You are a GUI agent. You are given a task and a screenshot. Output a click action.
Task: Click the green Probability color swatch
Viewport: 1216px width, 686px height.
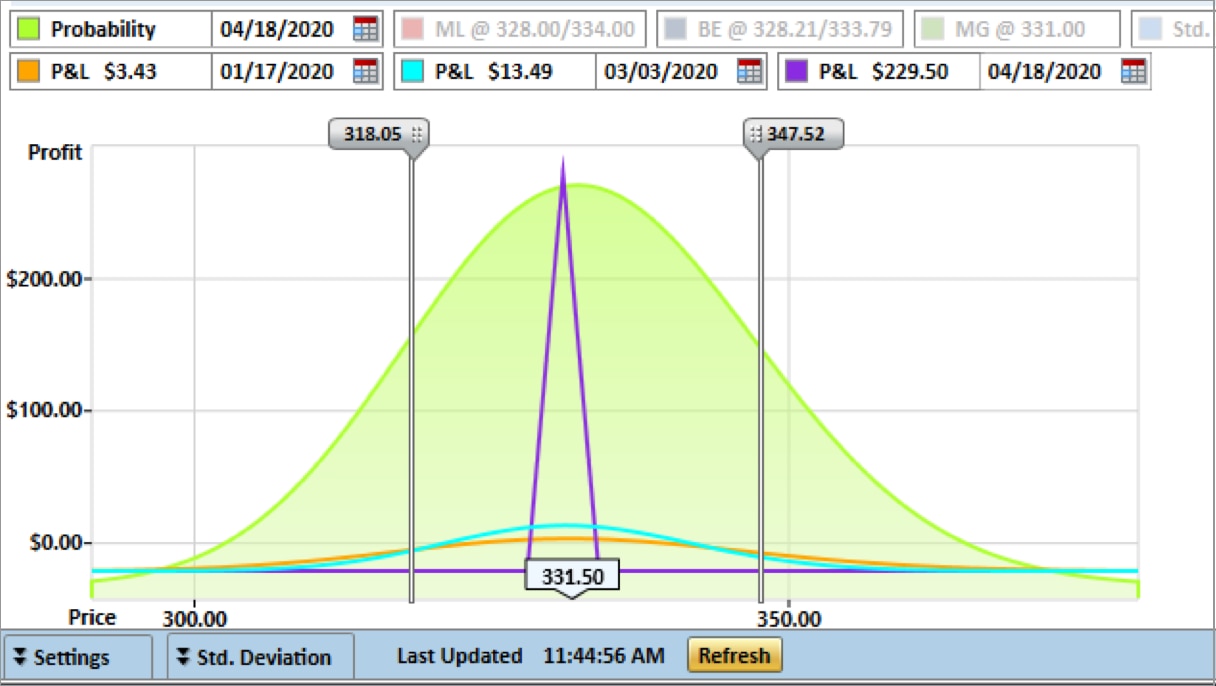(x=29, y=29)
